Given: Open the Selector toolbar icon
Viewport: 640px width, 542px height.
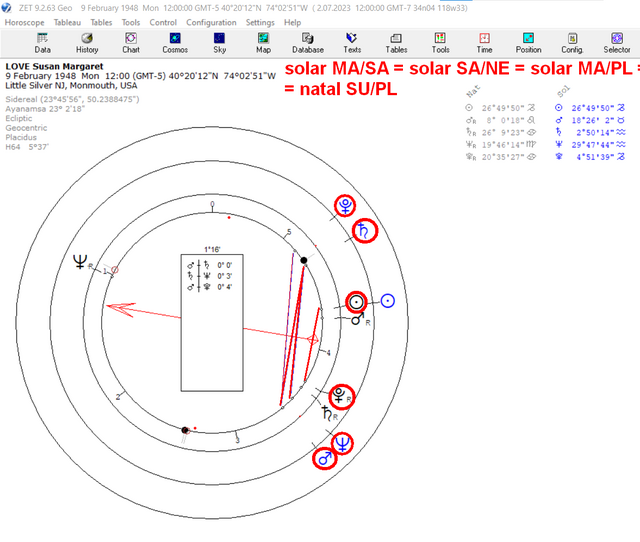Looking at the screenshot, I should coord(617,43).
